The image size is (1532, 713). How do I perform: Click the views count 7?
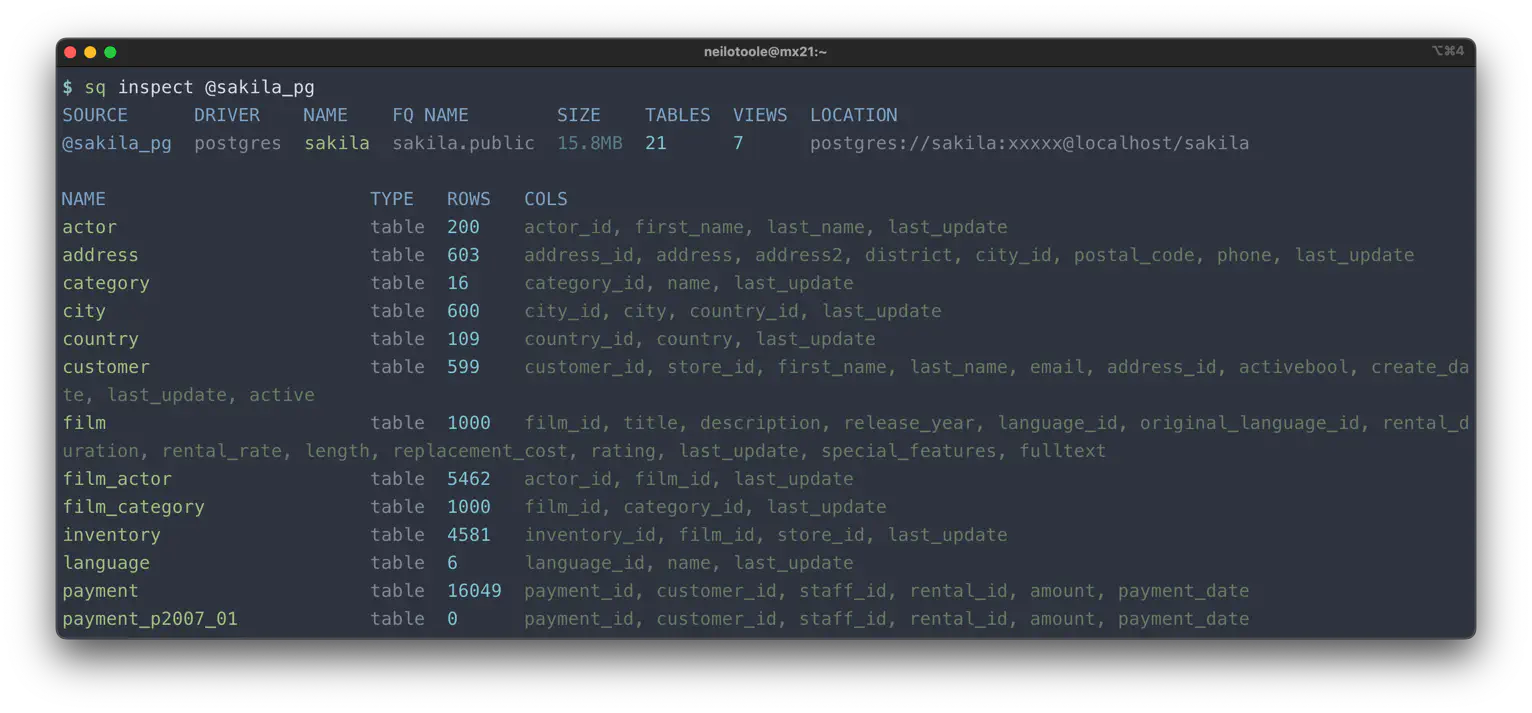(738, 143)
